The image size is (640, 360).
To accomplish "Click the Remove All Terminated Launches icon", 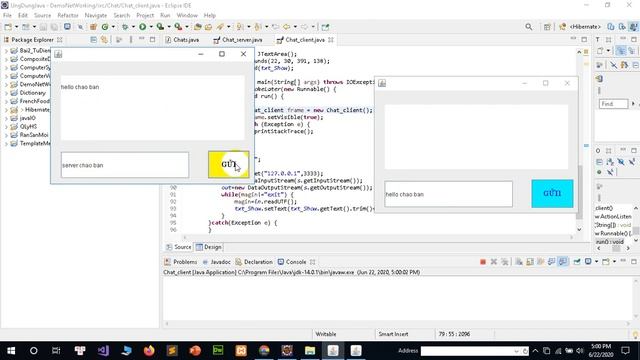I will coord(504,262).
